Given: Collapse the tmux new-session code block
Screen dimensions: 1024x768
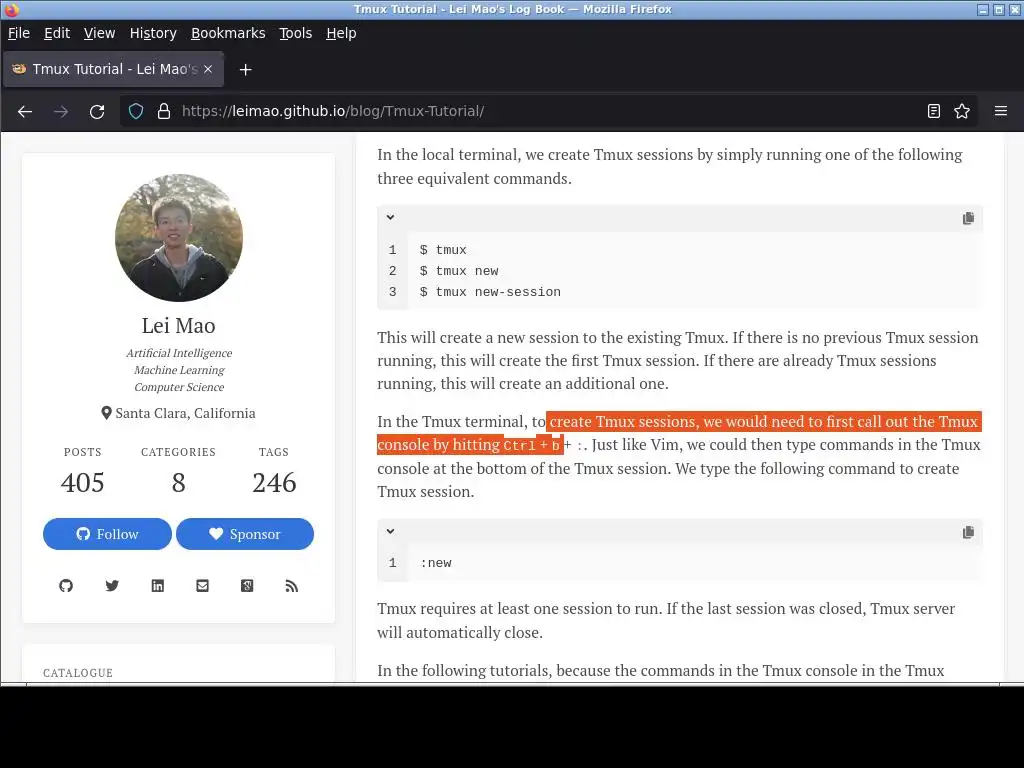Looking at the screenshot, I should (x=390, y=217).
